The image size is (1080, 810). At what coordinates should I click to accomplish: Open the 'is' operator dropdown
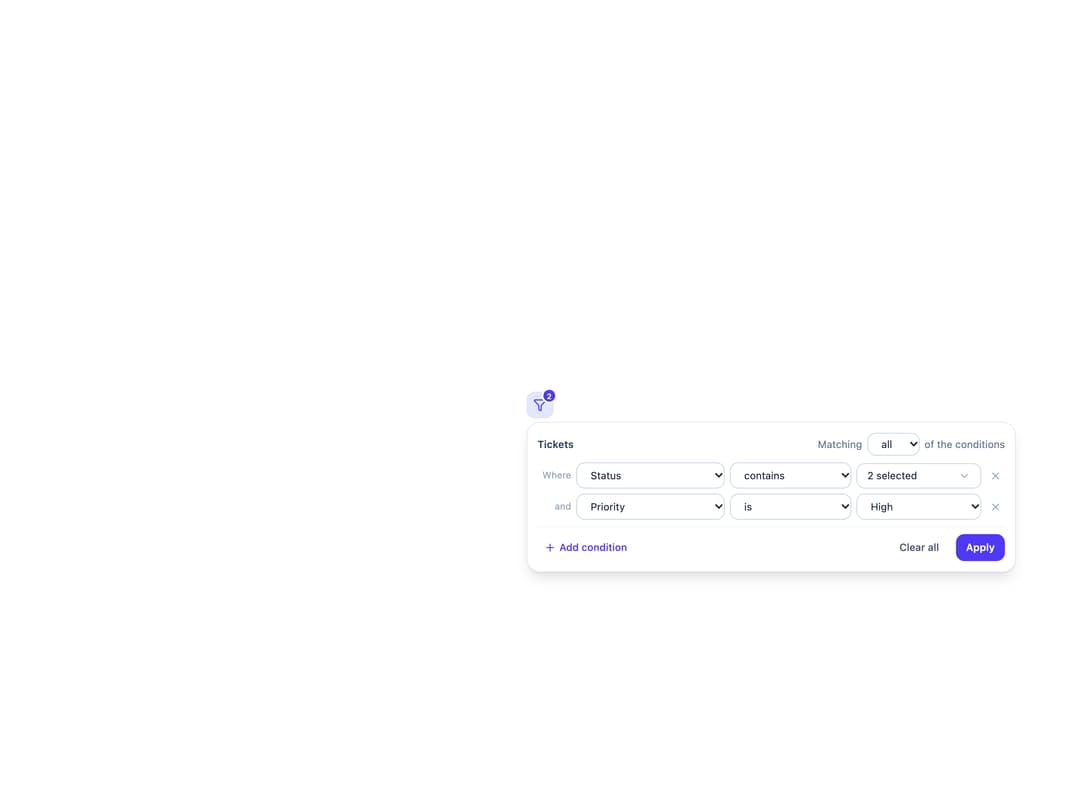click(790, 506)
